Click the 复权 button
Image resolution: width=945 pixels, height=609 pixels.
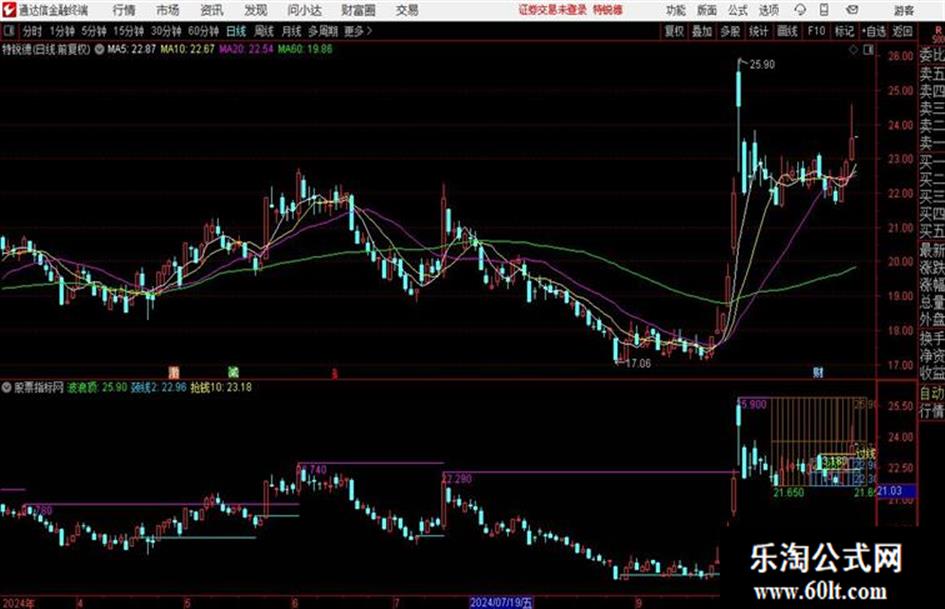click(674, 31)
